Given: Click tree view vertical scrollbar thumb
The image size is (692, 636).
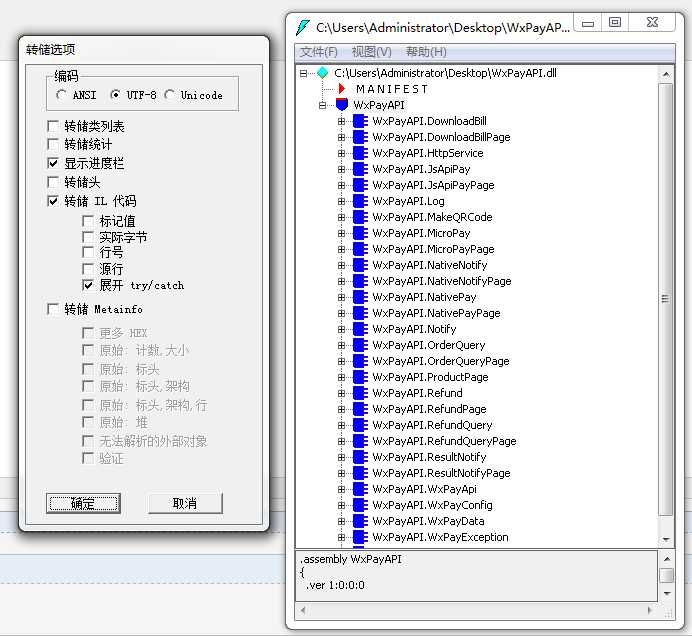Looking at the screenshot, I should tap(666, 299).
